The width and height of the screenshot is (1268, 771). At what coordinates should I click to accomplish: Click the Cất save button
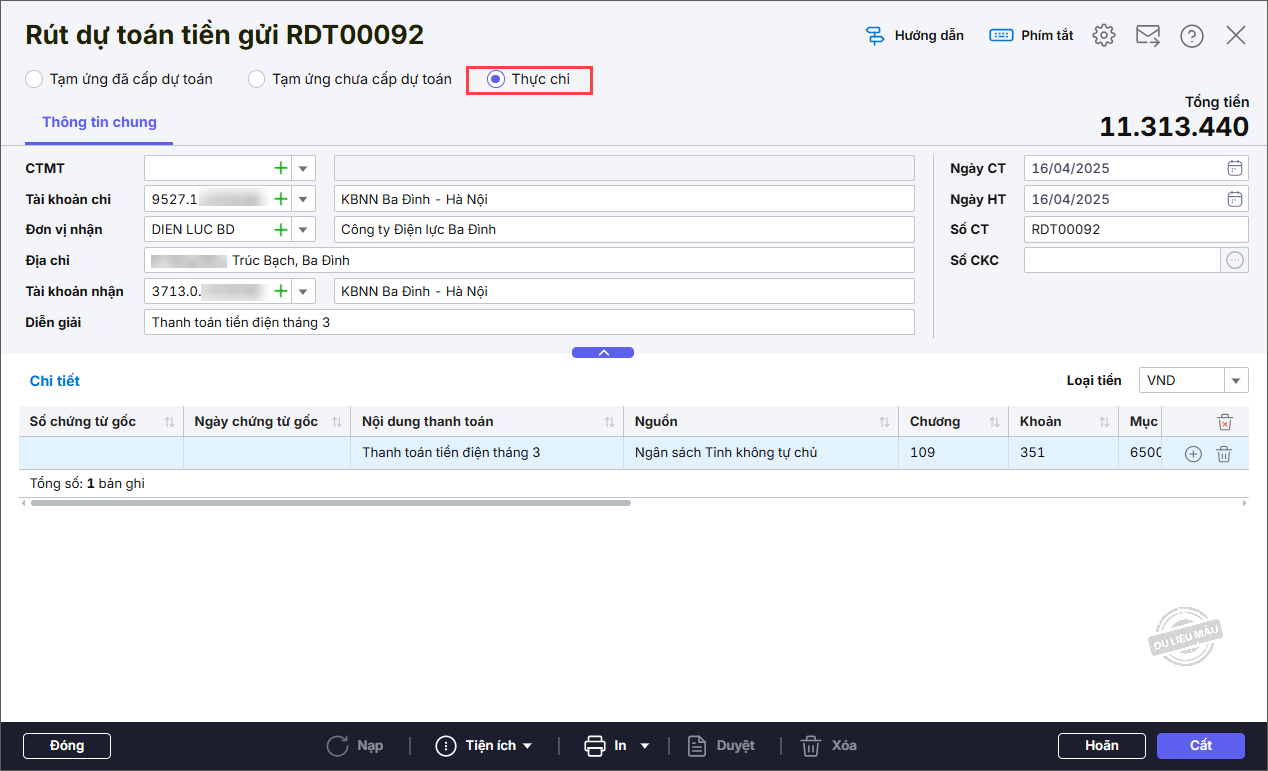pos(1200,746)
